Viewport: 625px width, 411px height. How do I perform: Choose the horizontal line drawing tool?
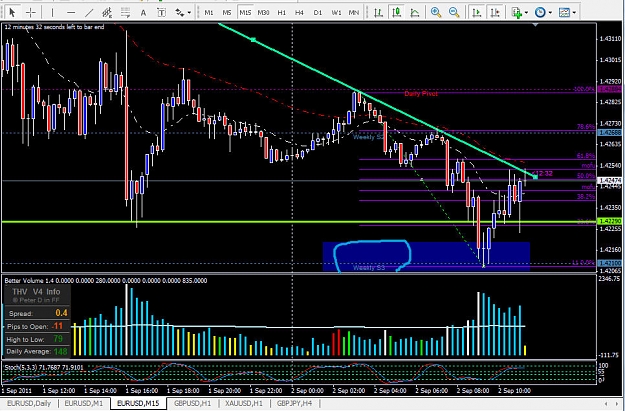pyautogui.click(x=71, y=12)
